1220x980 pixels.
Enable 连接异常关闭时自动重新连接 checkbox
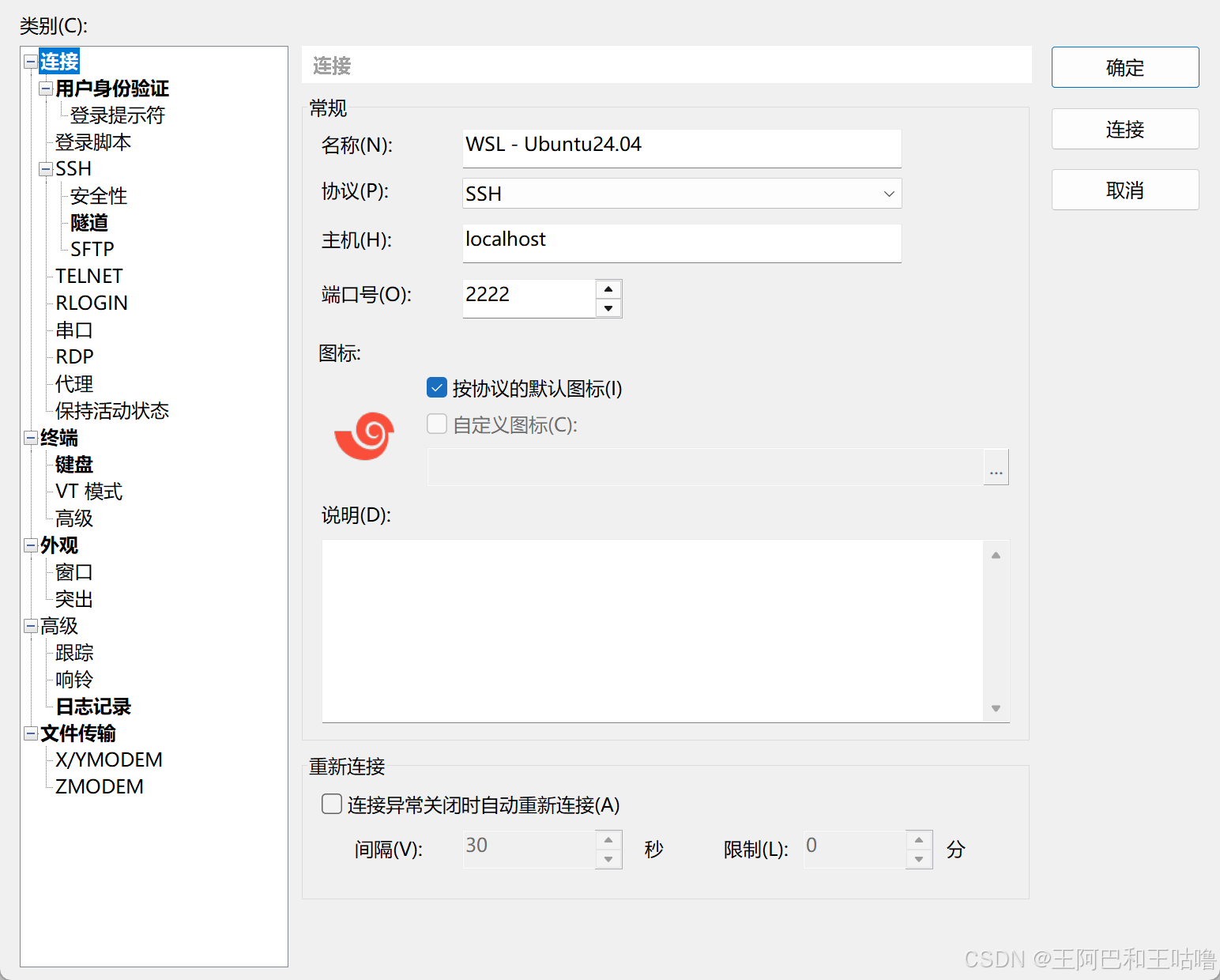coord(332,804)
